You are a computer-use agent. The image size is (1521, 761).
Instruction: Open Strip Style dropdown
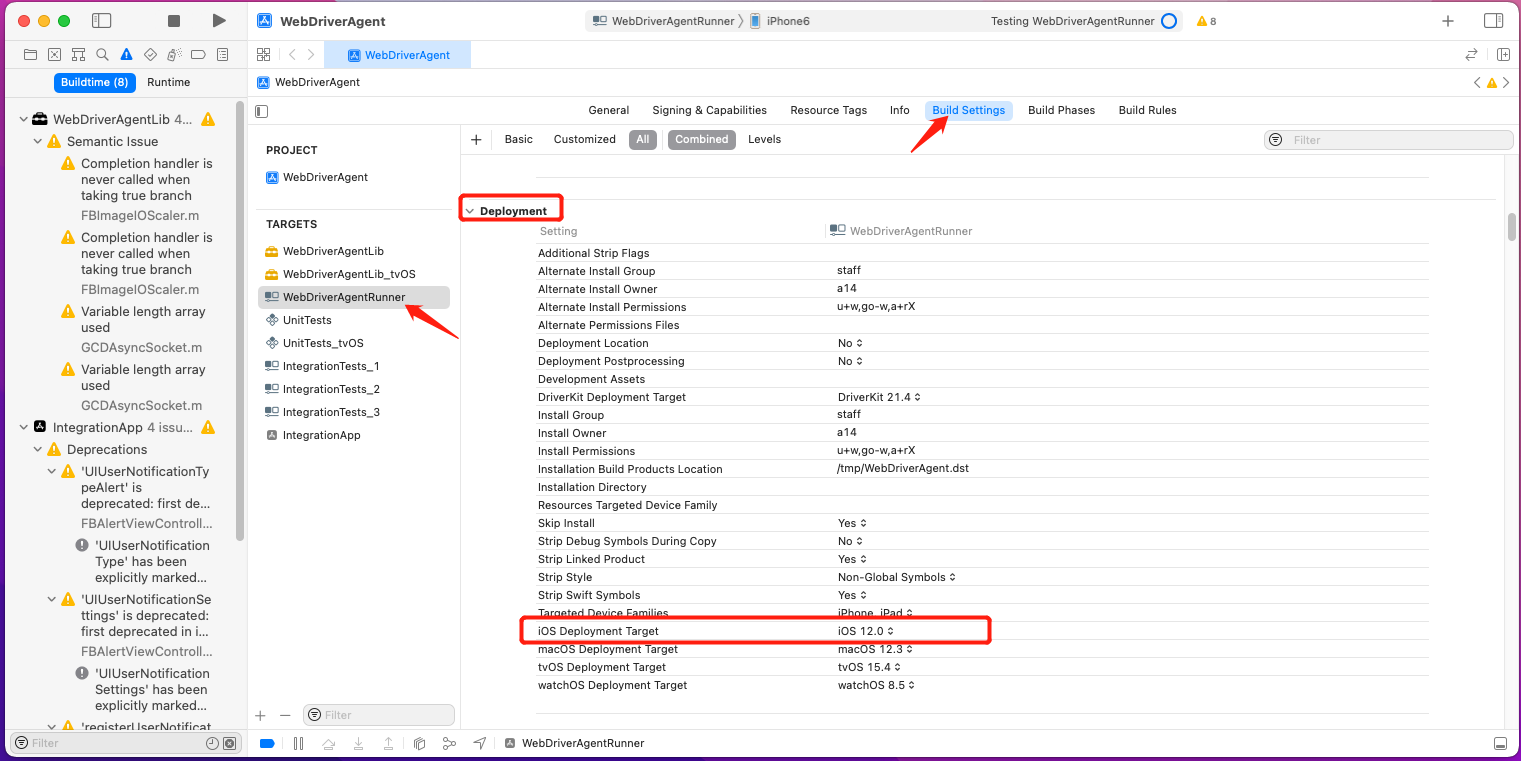(x=897, y=577)
